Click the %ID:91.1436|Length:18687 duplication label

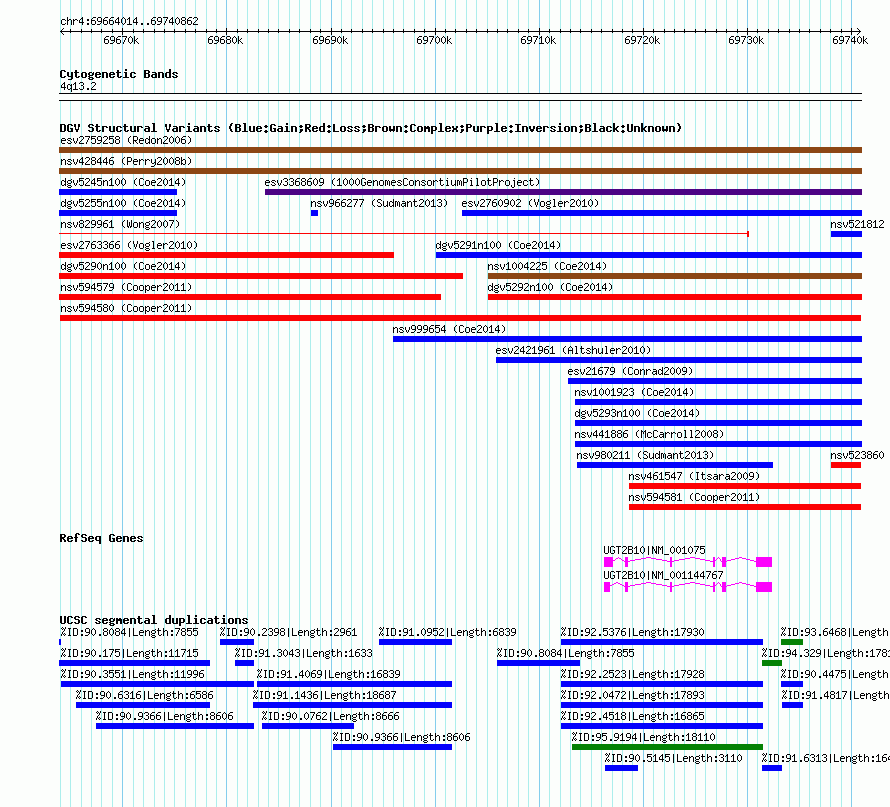(x=325, y=695)
